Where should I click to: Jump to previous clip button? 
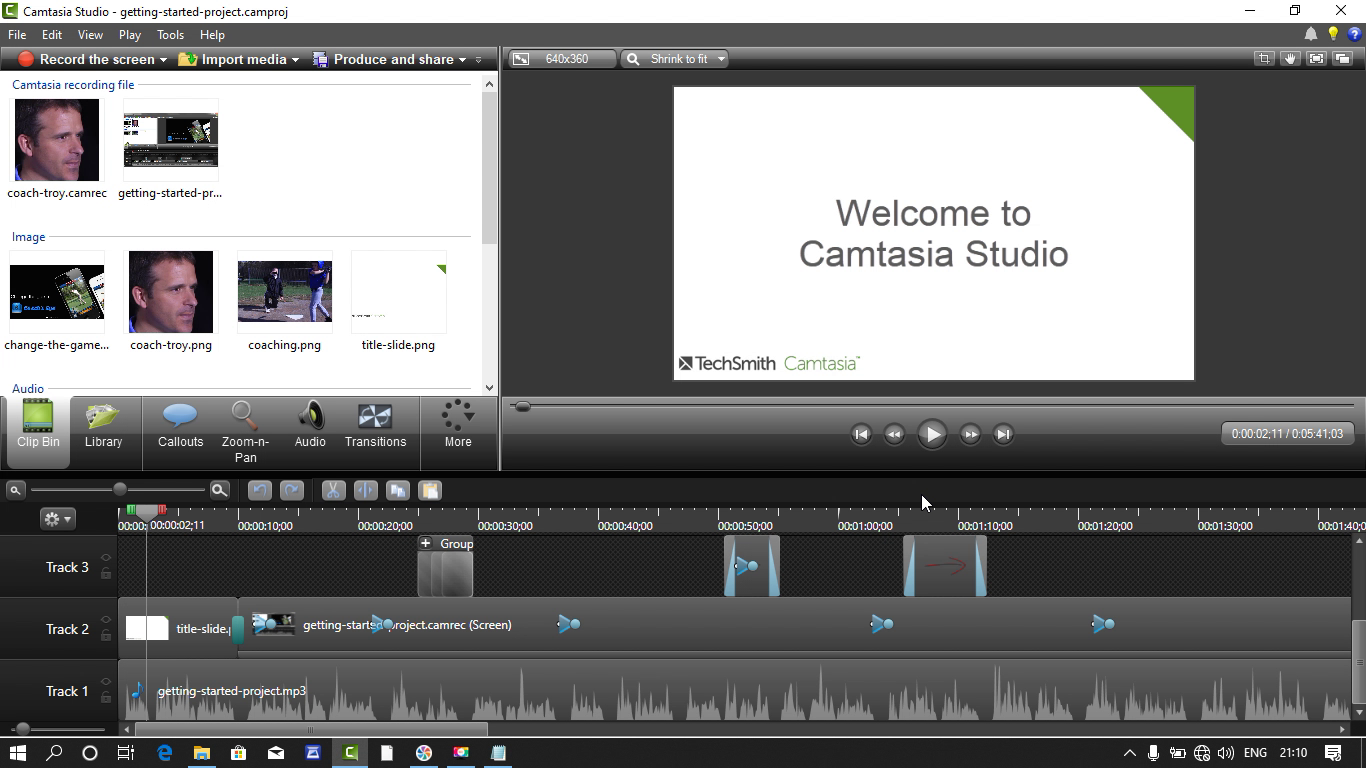861,434
